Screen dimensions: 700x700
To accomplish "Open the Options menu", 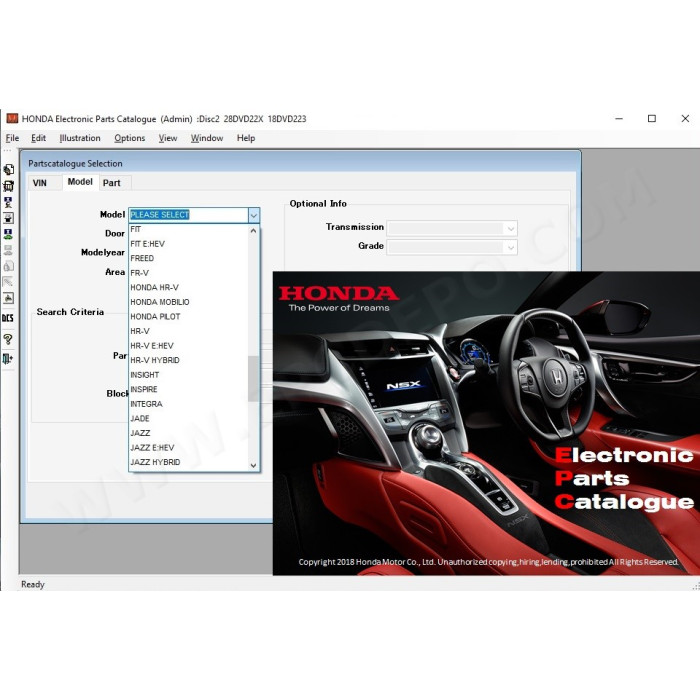I will point(129,138).
